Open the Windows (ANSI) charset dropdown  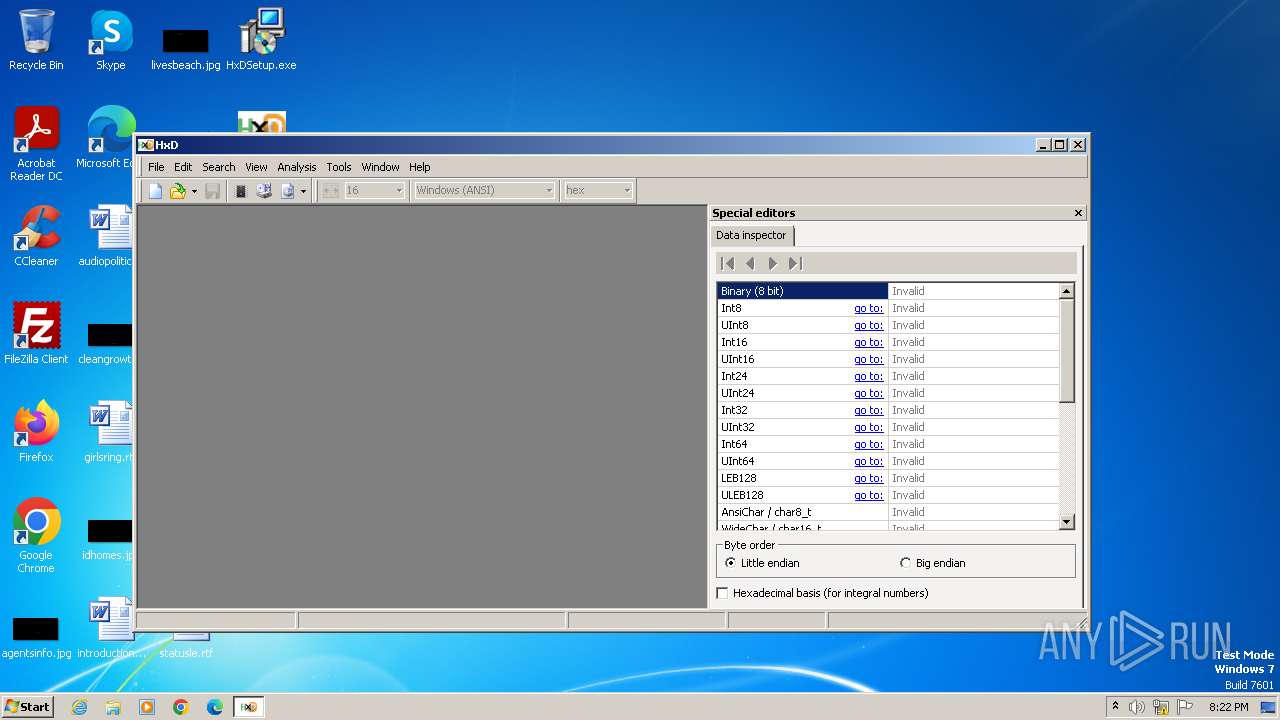(484, 190)
